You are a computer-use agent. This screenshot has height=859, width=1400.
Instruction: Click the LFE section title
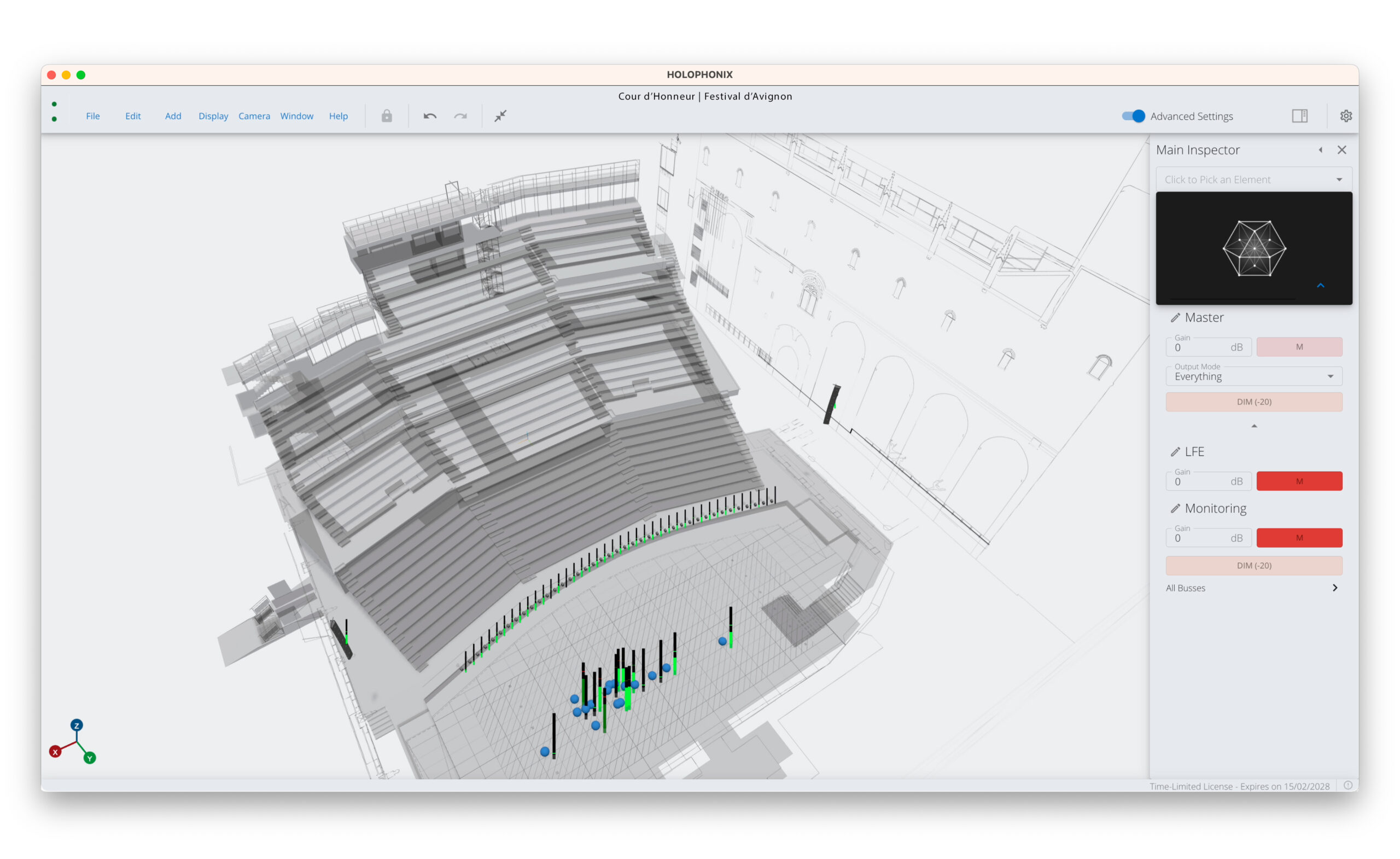point(1194,452)
